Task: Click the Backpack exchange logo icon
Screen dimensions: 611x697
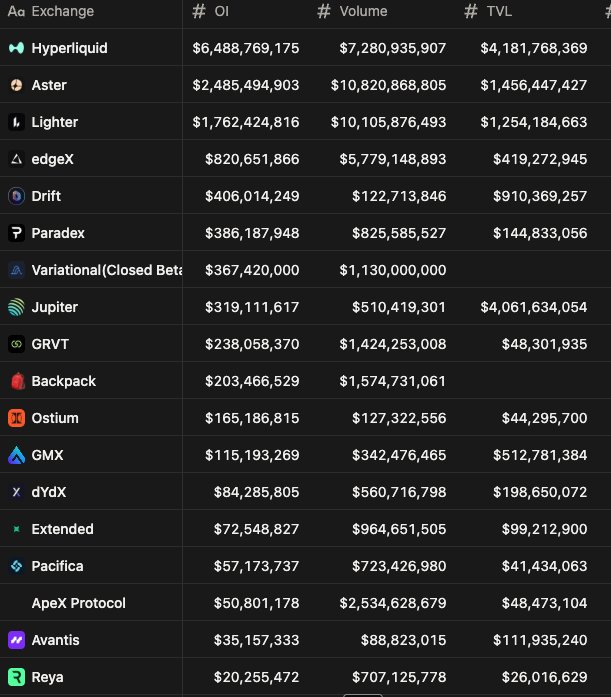Action: 16,381
